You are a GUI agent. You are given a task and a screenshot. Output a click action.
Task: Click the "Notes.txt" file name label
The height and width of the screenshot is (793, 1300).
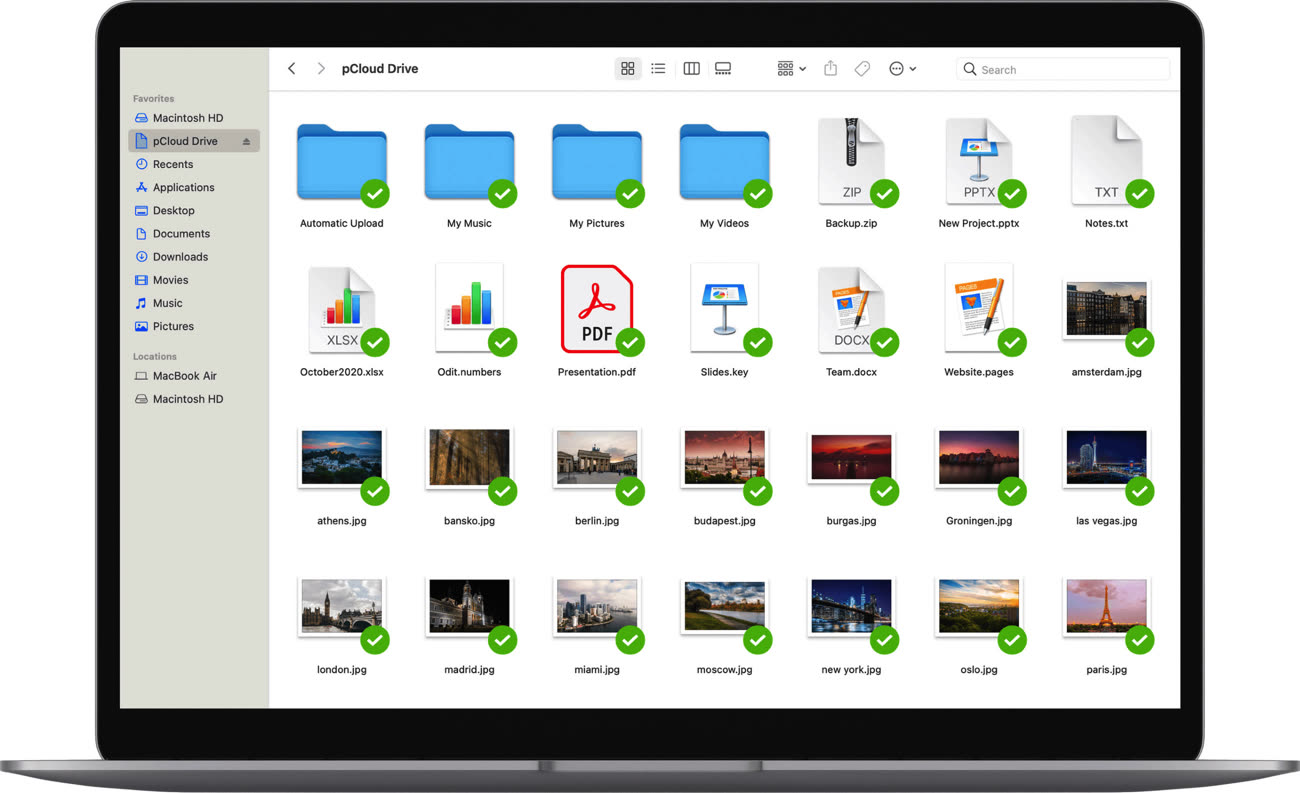pyautogui.click(x=1106, y=223)
